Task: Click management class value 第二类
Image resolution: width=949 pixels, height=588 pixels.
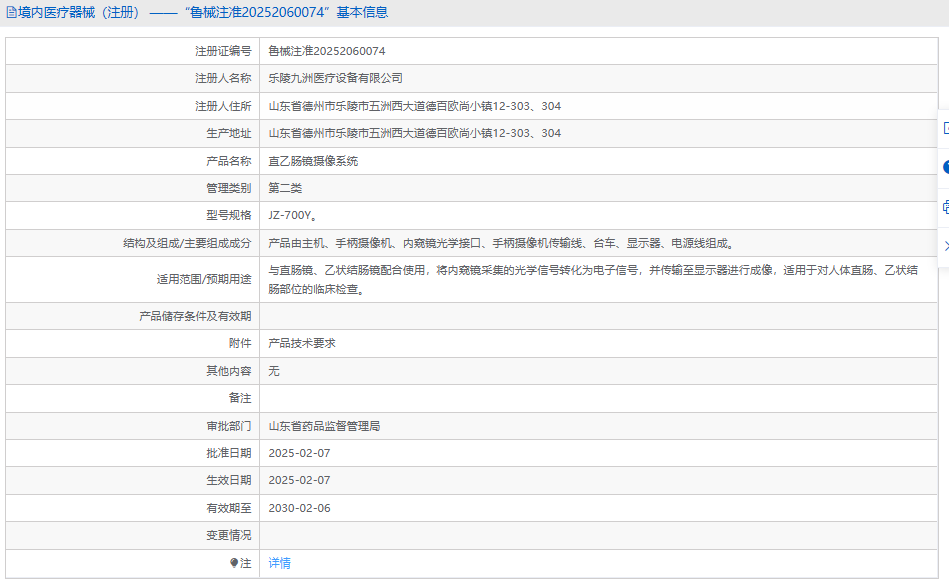Action: pos(285,188)
